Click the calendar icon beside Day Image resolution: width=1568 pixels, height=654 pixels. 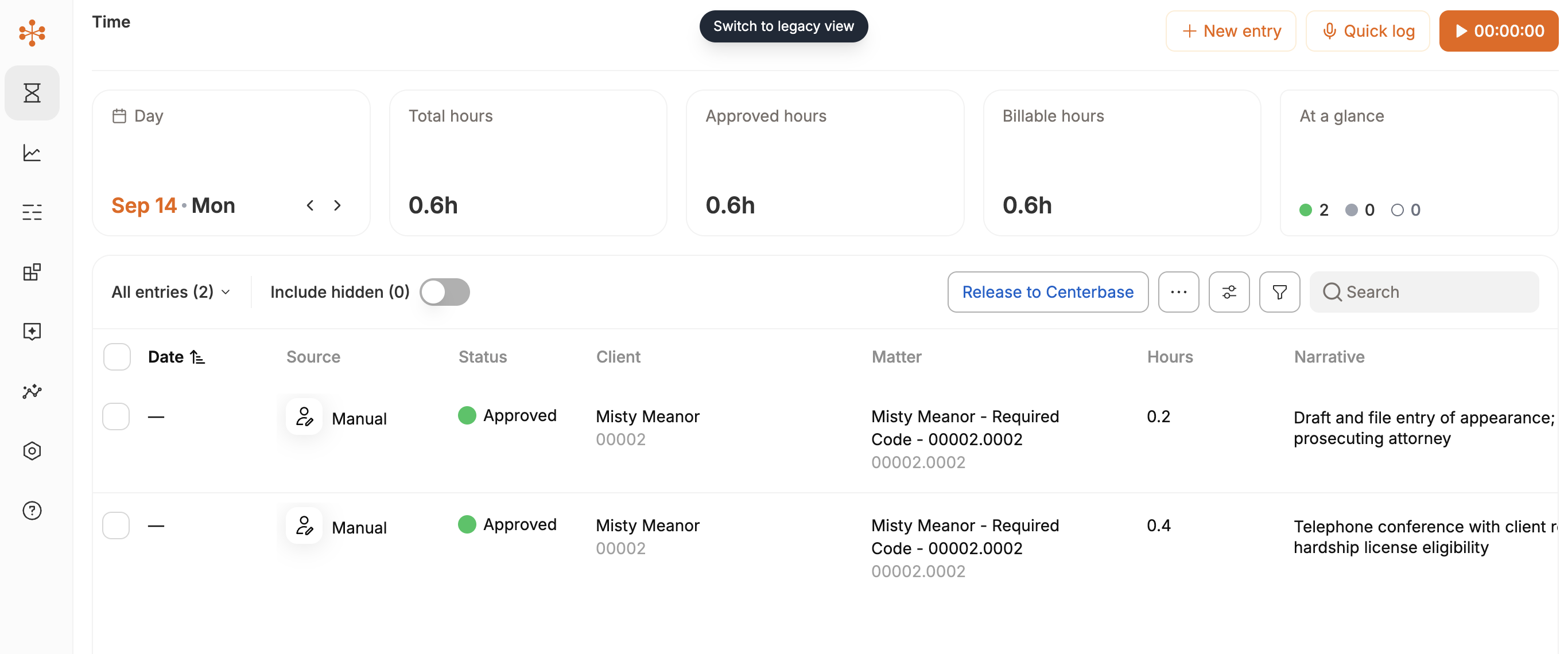pos(119,115)
